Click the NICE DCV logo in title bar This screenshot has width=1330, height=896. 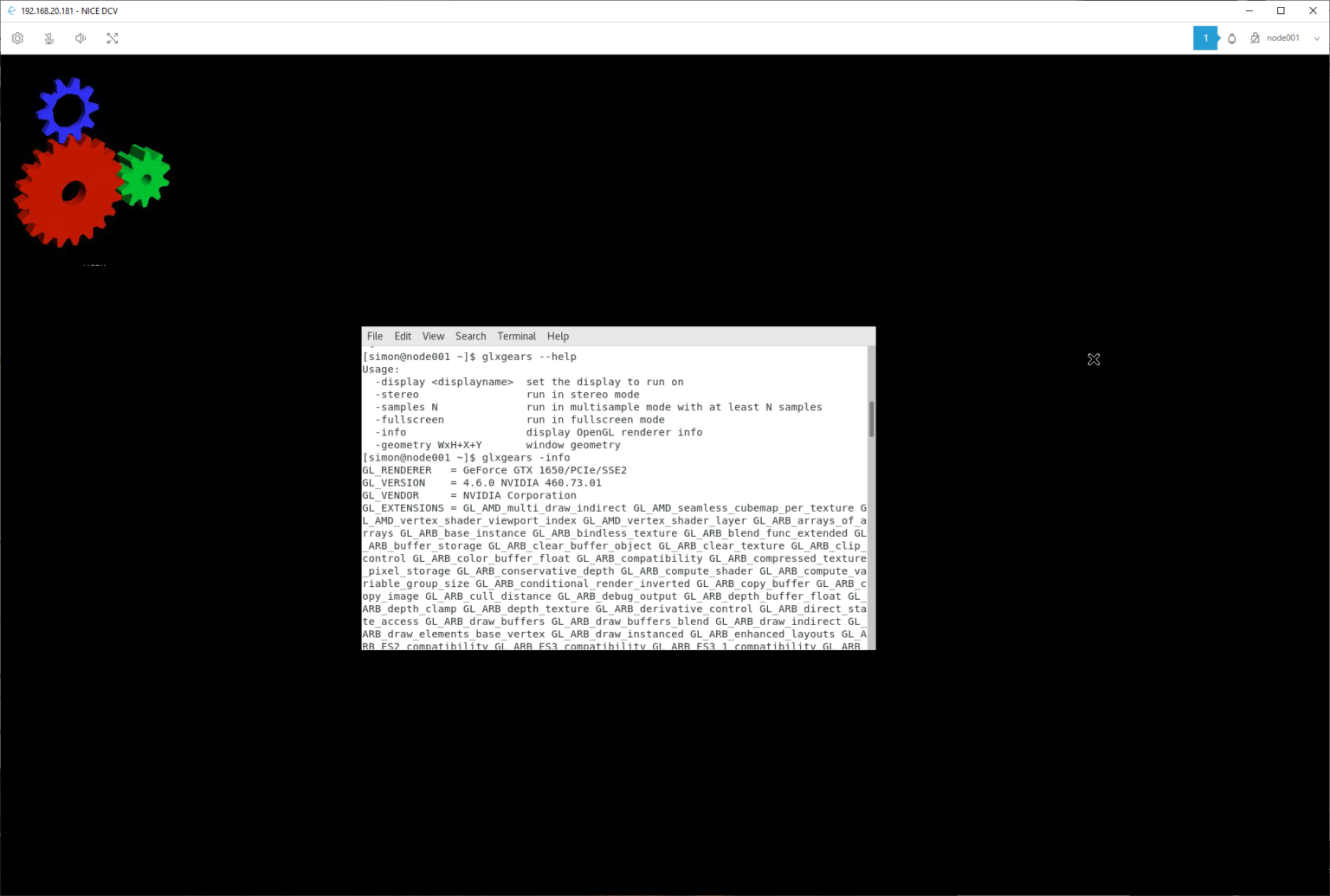(x=11, y=11)
